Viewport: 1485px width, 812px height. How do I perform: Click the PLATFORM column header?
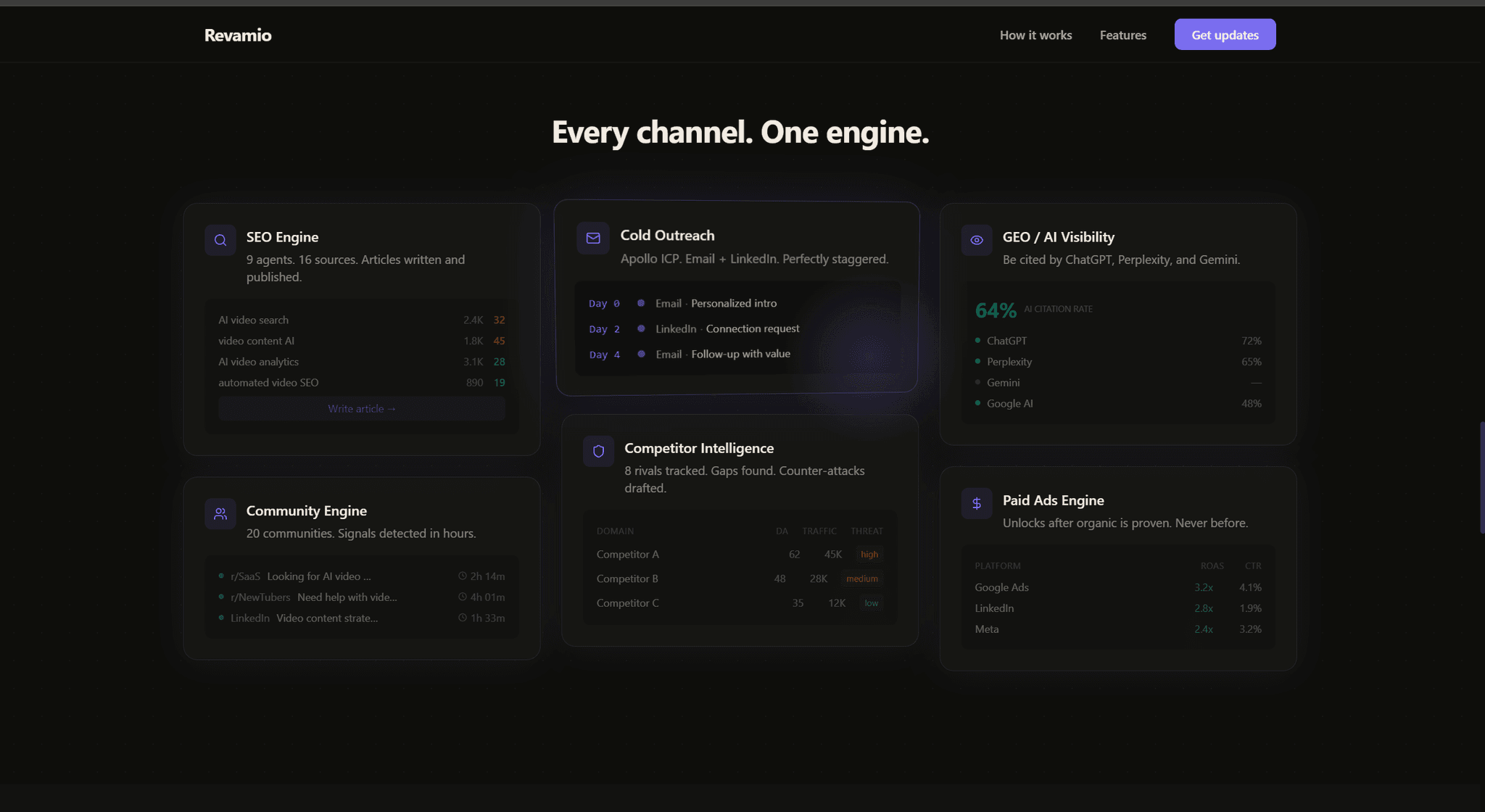click(997, 566)
